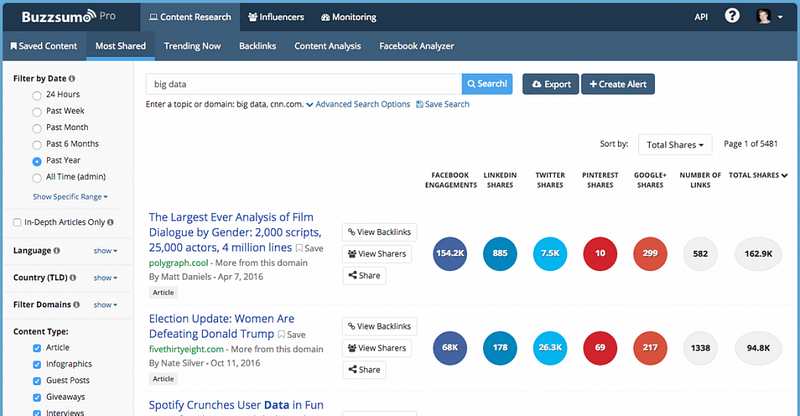
Task: Open the Monitoring tab
Action: point(349,17)
